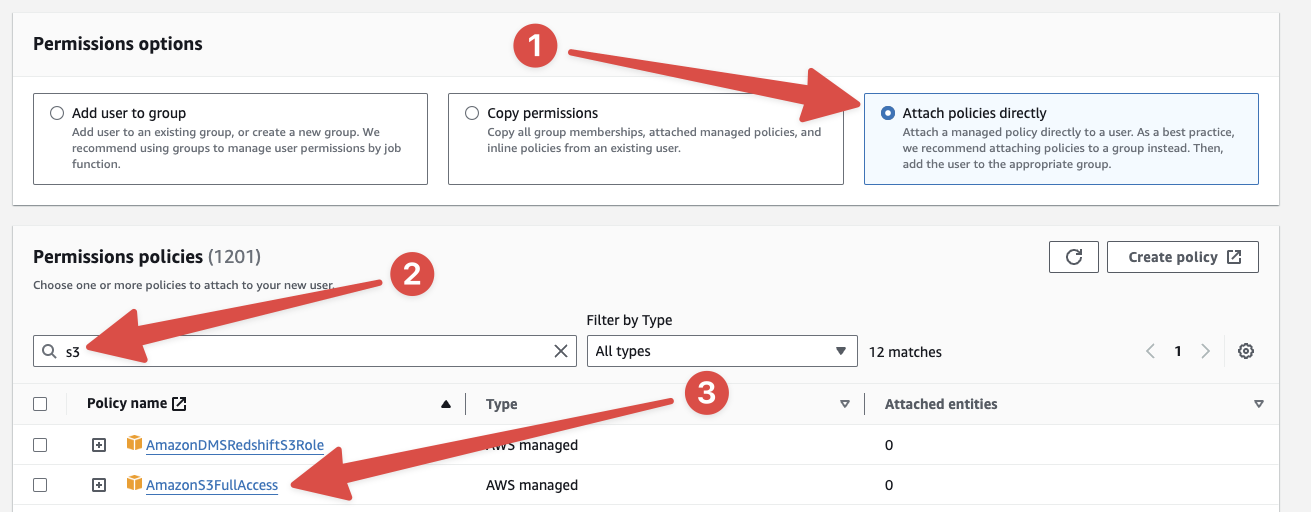1311x512 pixels.
Task: Click attached entities count for AmazonDMSRedshiftS3Role
Action: tap(889, 445)
